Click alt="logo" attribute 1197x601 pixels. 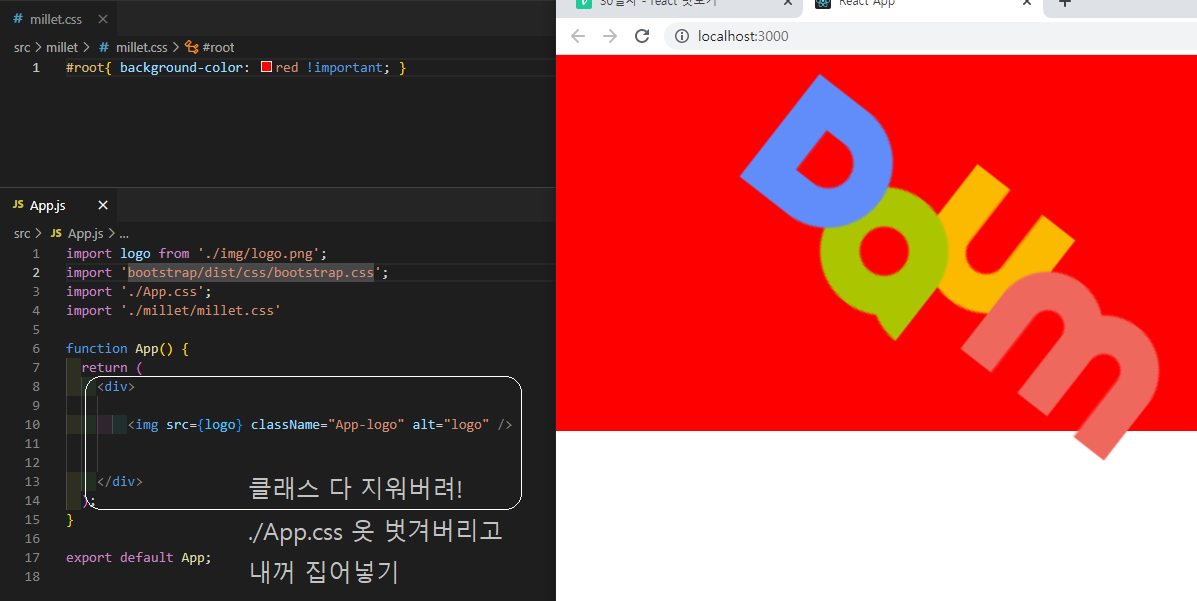(451, 425)
